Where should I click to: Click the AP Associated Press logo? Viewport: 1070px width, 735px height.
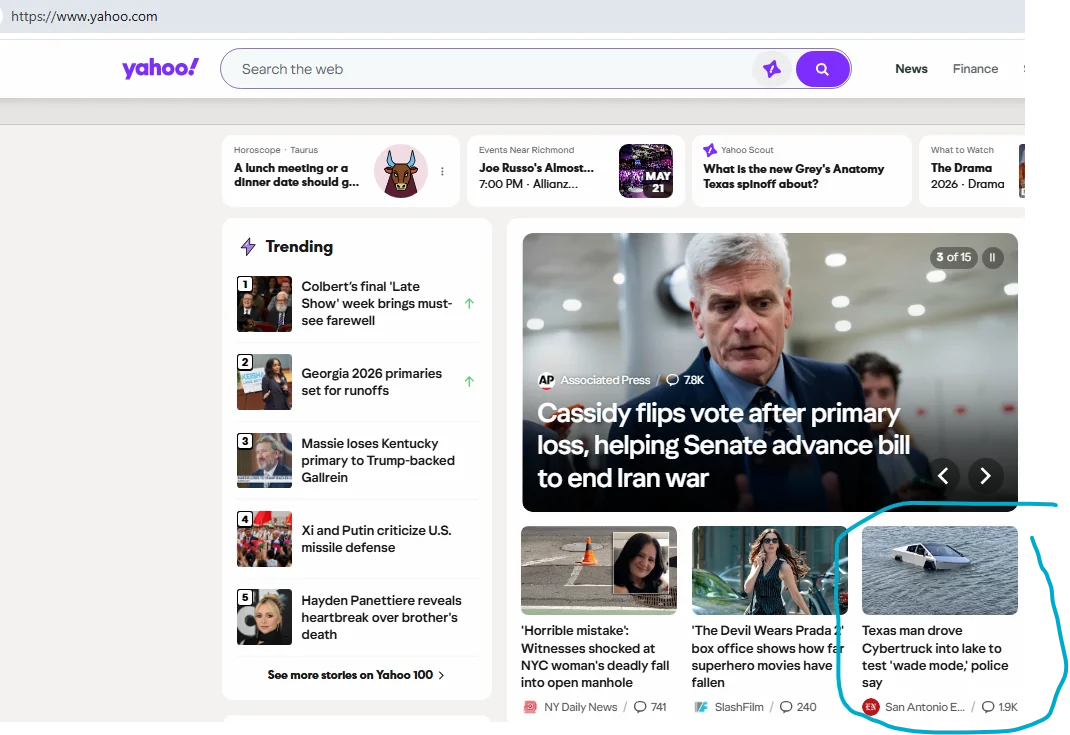pyautogui.click(x=546, y=380)
